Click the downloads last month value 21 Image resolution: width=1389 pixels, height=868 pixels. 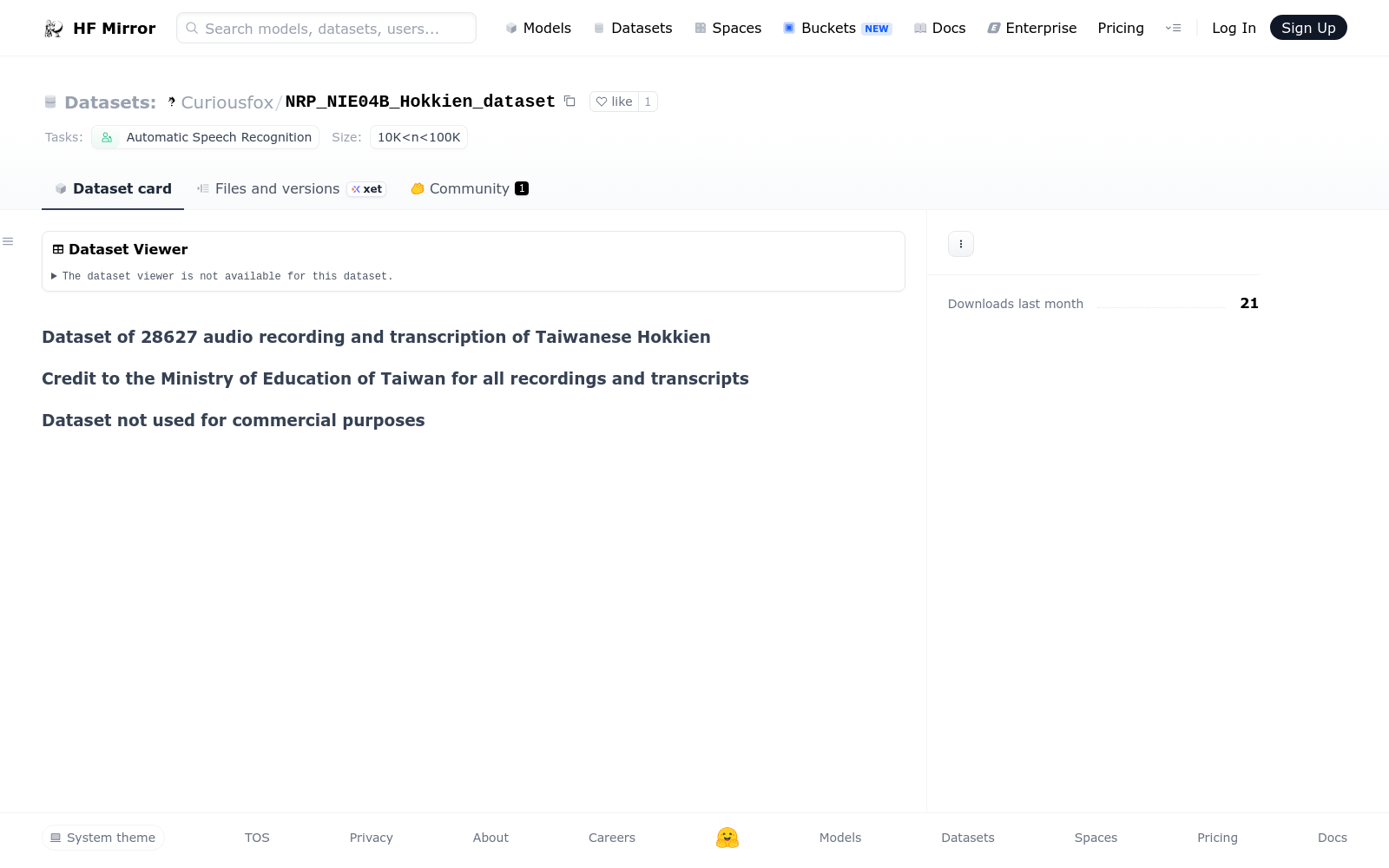coord(1249,303)
